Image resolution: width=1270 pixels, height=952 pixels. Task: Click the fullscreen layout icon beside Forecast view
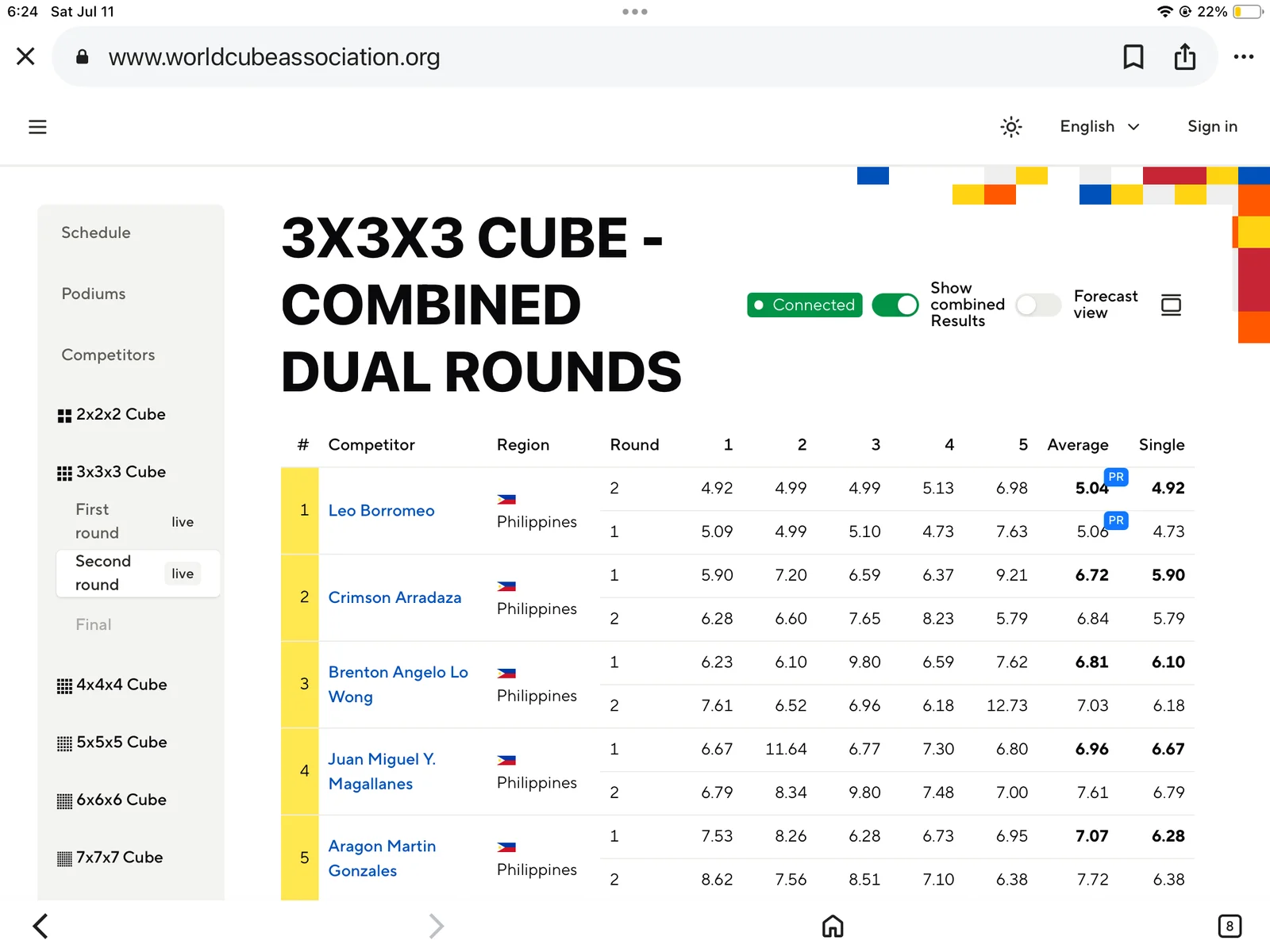(x=1171, y=305)
